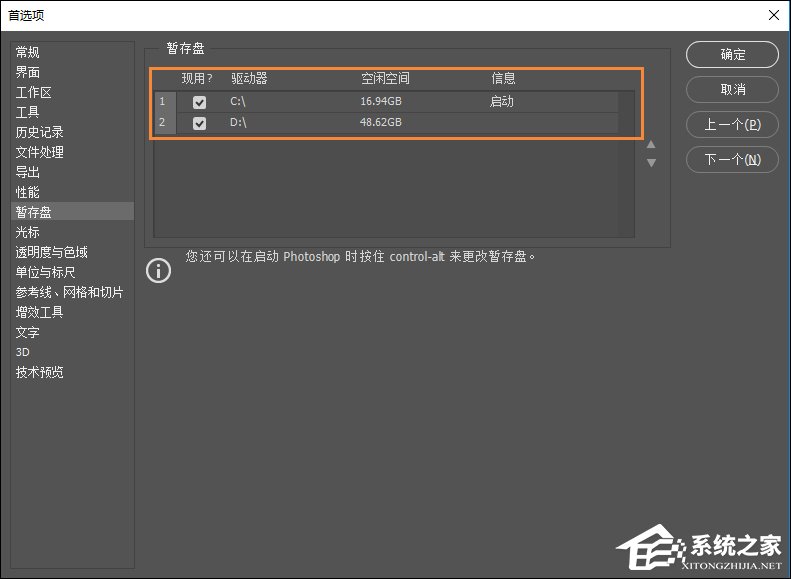Viewport: 791px width, 579px height.
Task: Click the 驱动器 column header
Action: point(249,78)
